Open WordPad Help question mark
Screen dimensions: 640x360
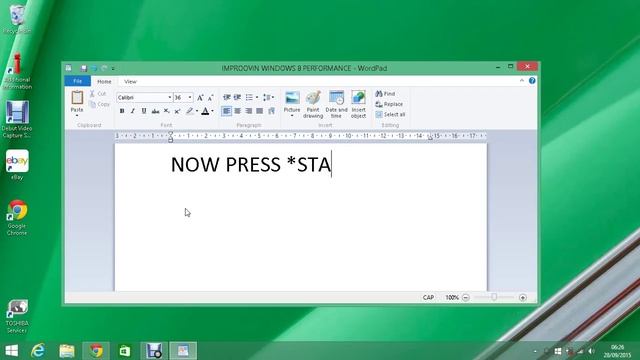[532, 81]
